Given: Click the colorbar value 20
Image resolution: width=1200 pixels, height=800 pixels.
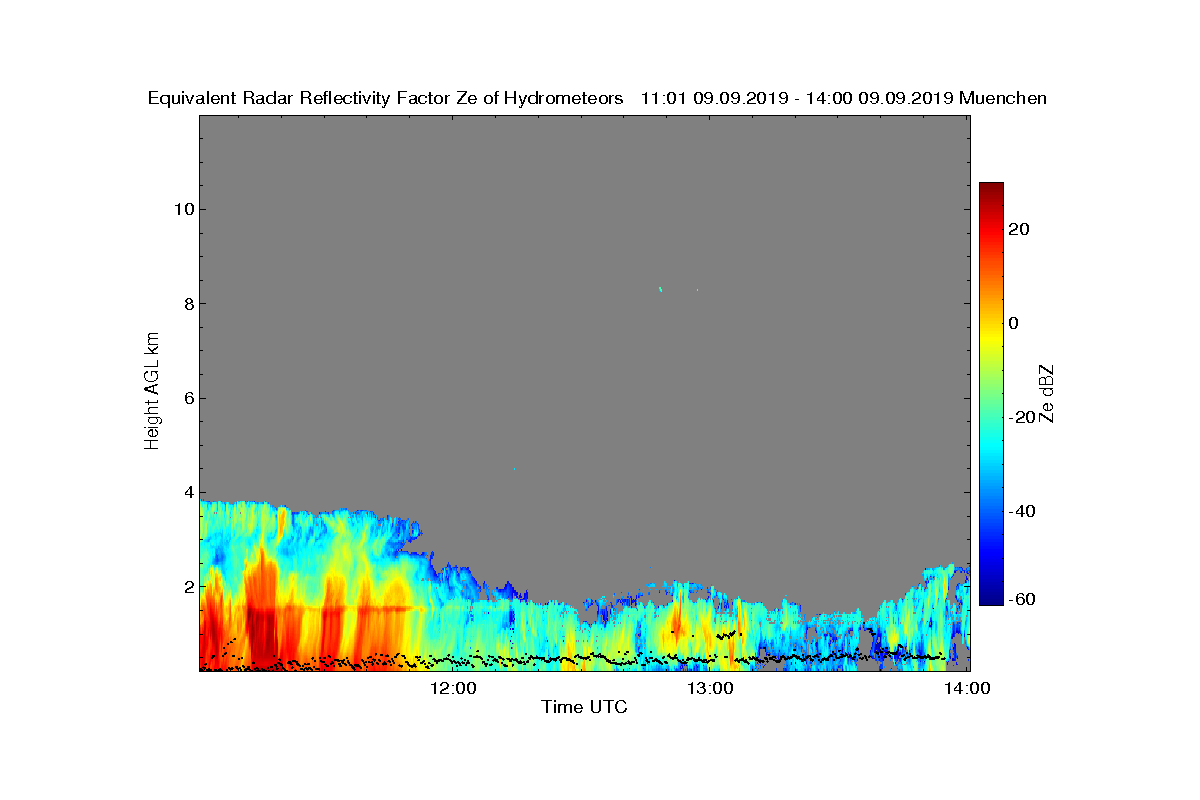Looking at the screenshot, I should tap(1020, 229).
